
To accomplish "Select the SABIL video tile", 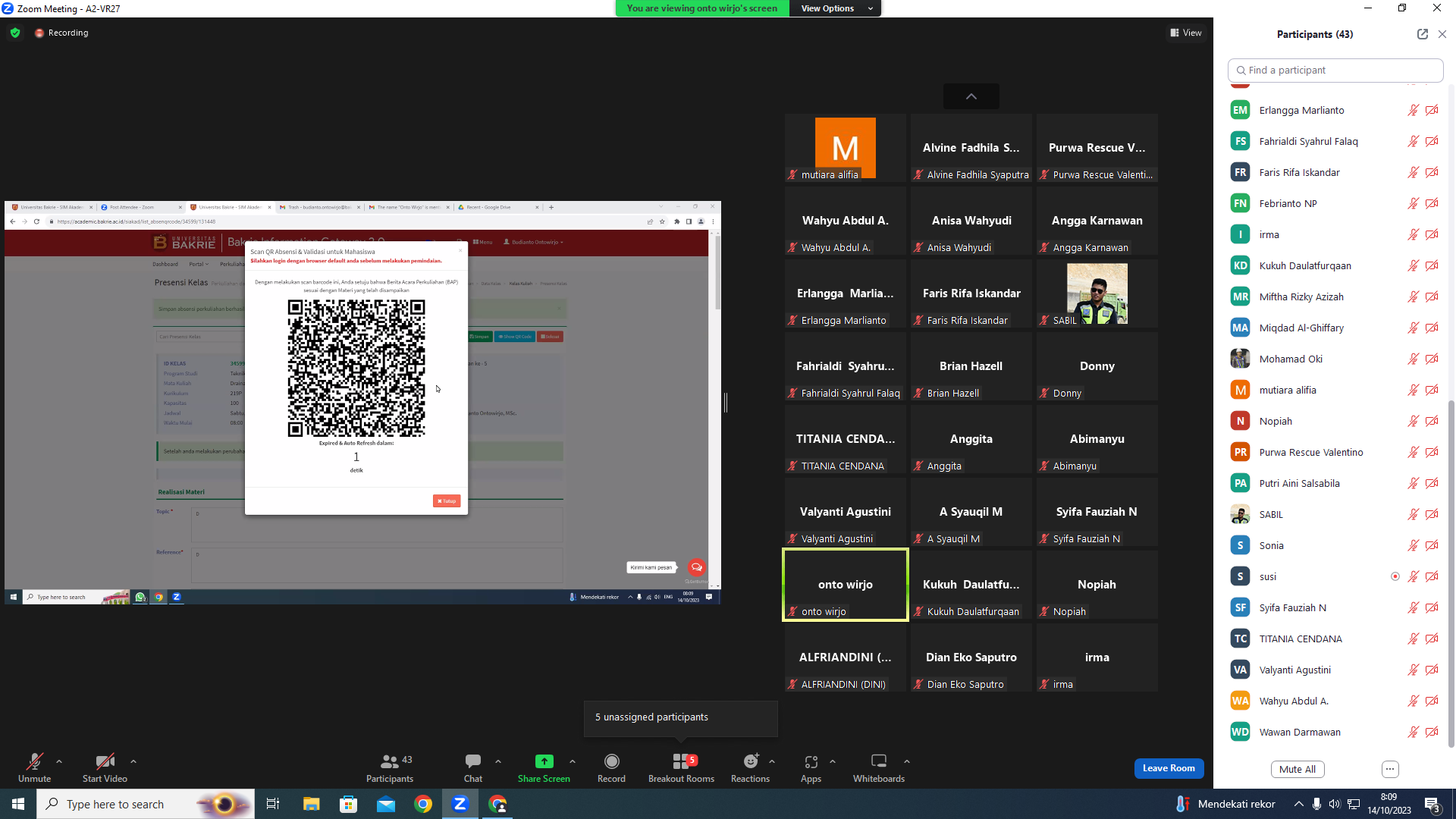I will coord(1097,293).
